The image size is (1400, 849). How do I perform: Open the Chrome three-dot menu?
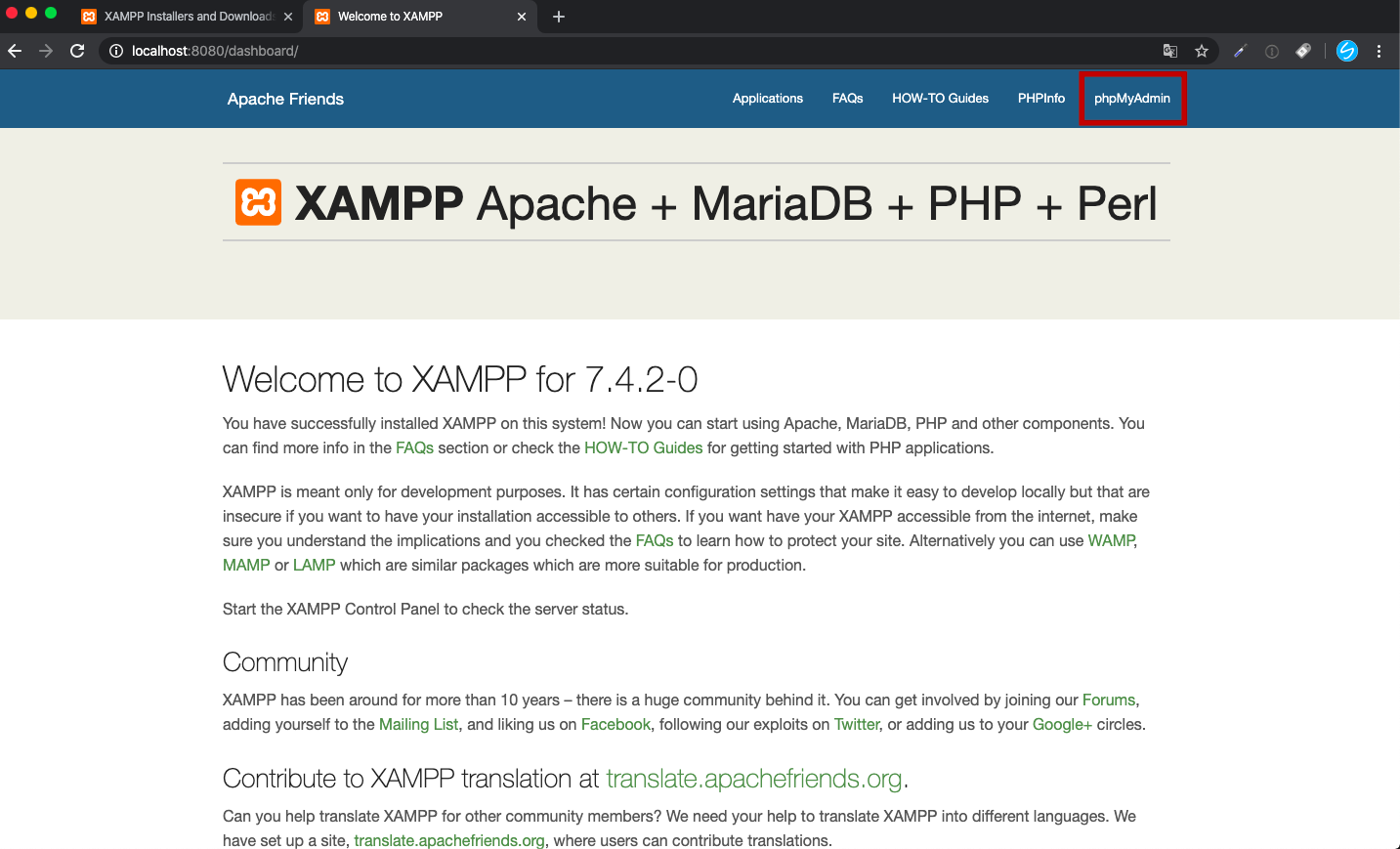coord(1379,51)
